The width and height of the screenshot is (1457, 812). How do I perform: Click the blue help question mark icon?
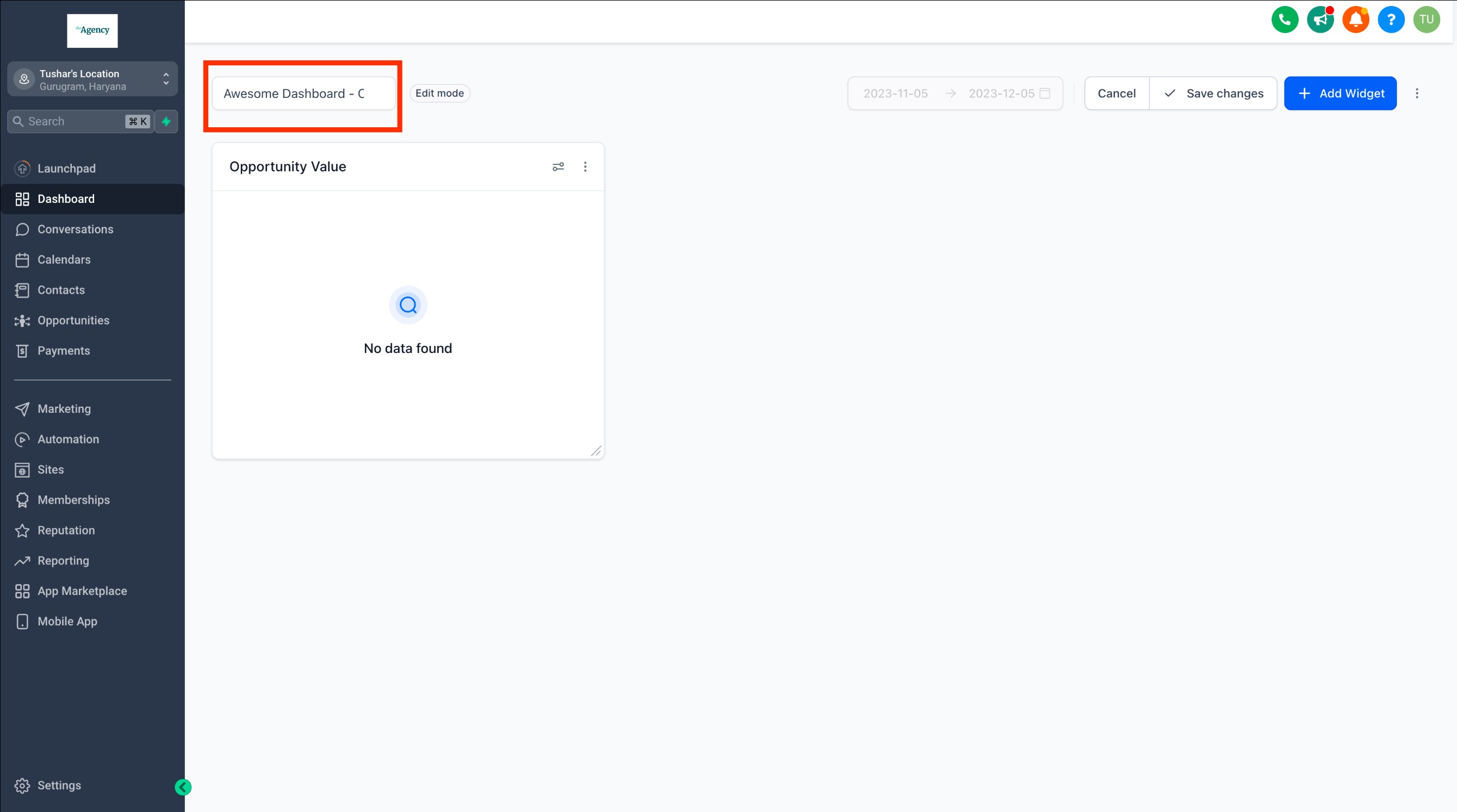[1391, 20]
